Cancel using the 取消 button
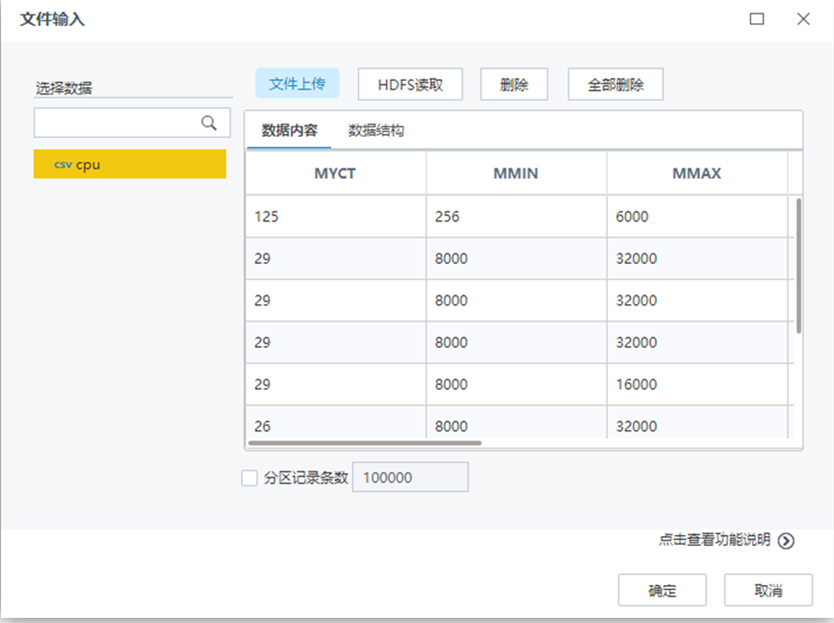Image resolution: width=834 pixels, height=623 pixels. (768, 590)
